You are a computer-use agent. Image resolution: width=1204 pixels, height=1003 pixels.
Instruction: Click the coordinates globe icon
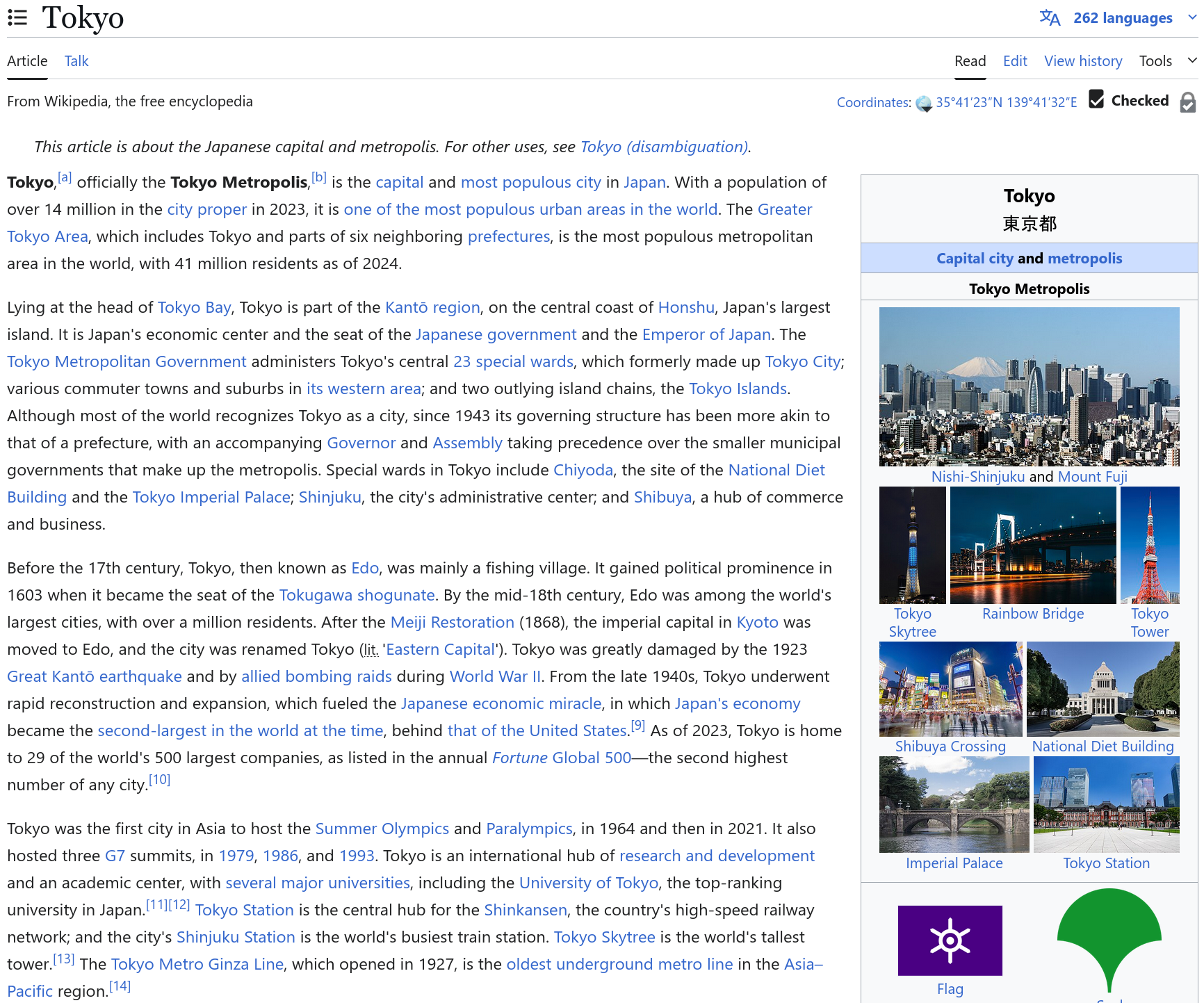coord(924,104)
